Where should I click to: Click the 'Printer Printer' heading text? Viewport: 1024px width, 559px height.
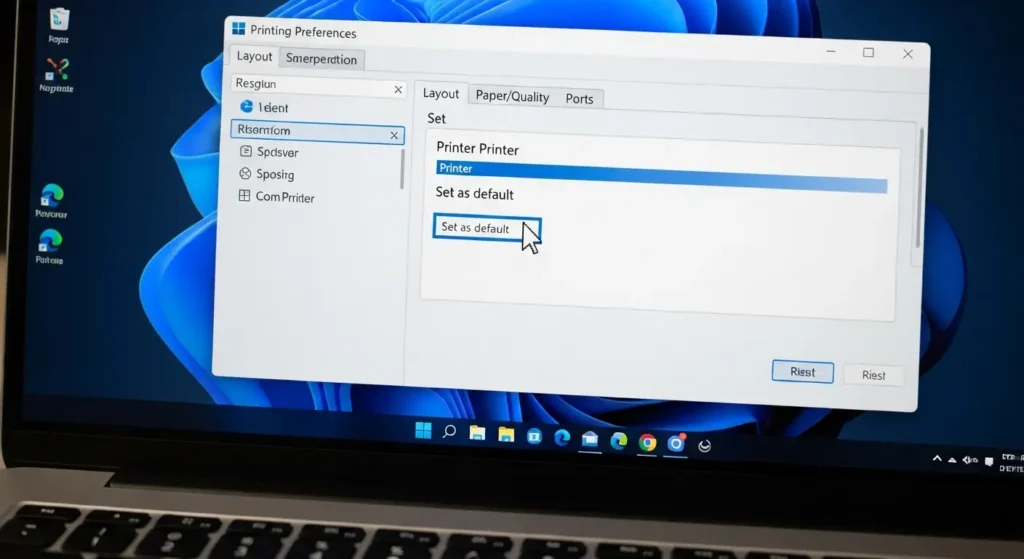pos(477,149)
